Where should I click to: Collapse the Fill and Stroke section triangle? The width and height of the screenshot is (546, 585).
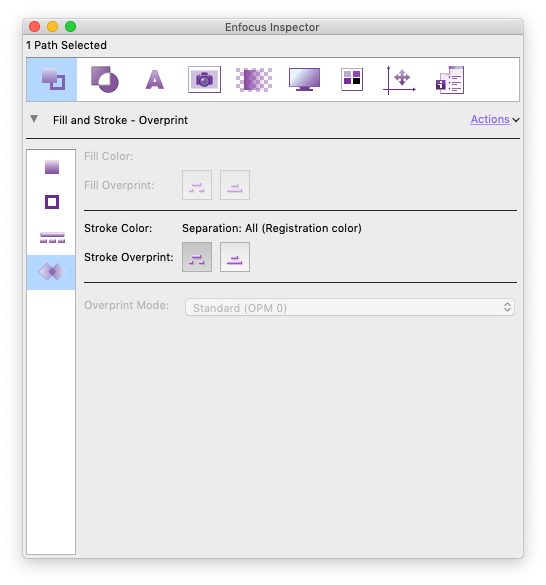click(34, 119)
